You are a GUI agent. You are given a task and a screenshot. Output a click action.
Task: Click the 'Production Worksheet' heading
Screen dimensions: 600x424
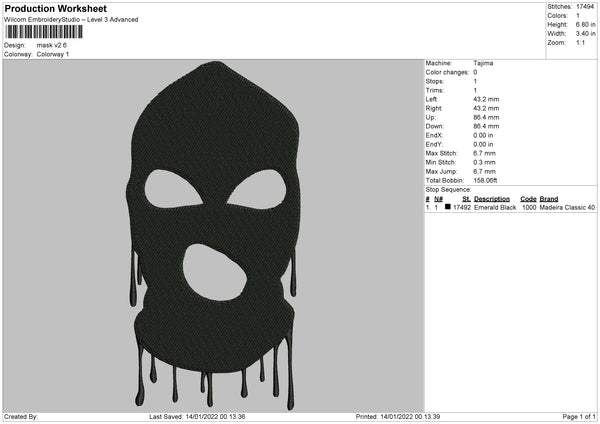(55, 8)
